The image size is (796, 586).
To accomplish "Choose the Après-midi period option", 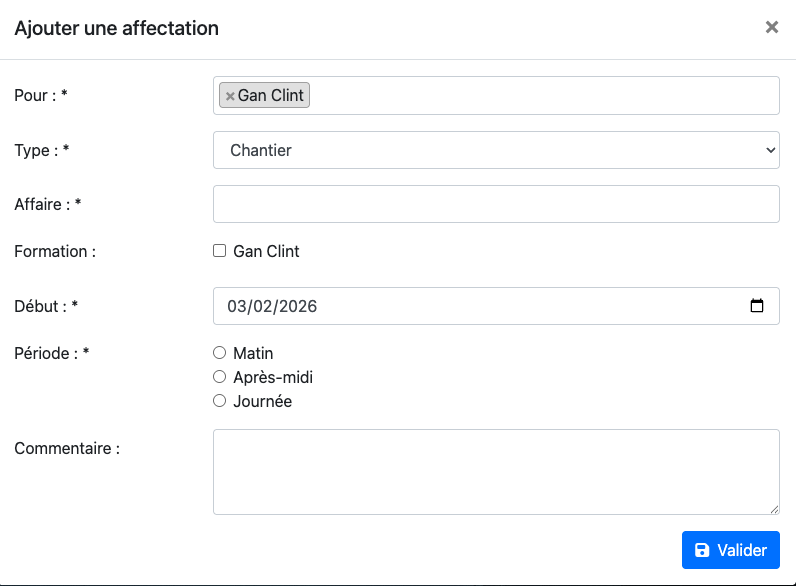I will pyautogui.click(x=220, y=377).
